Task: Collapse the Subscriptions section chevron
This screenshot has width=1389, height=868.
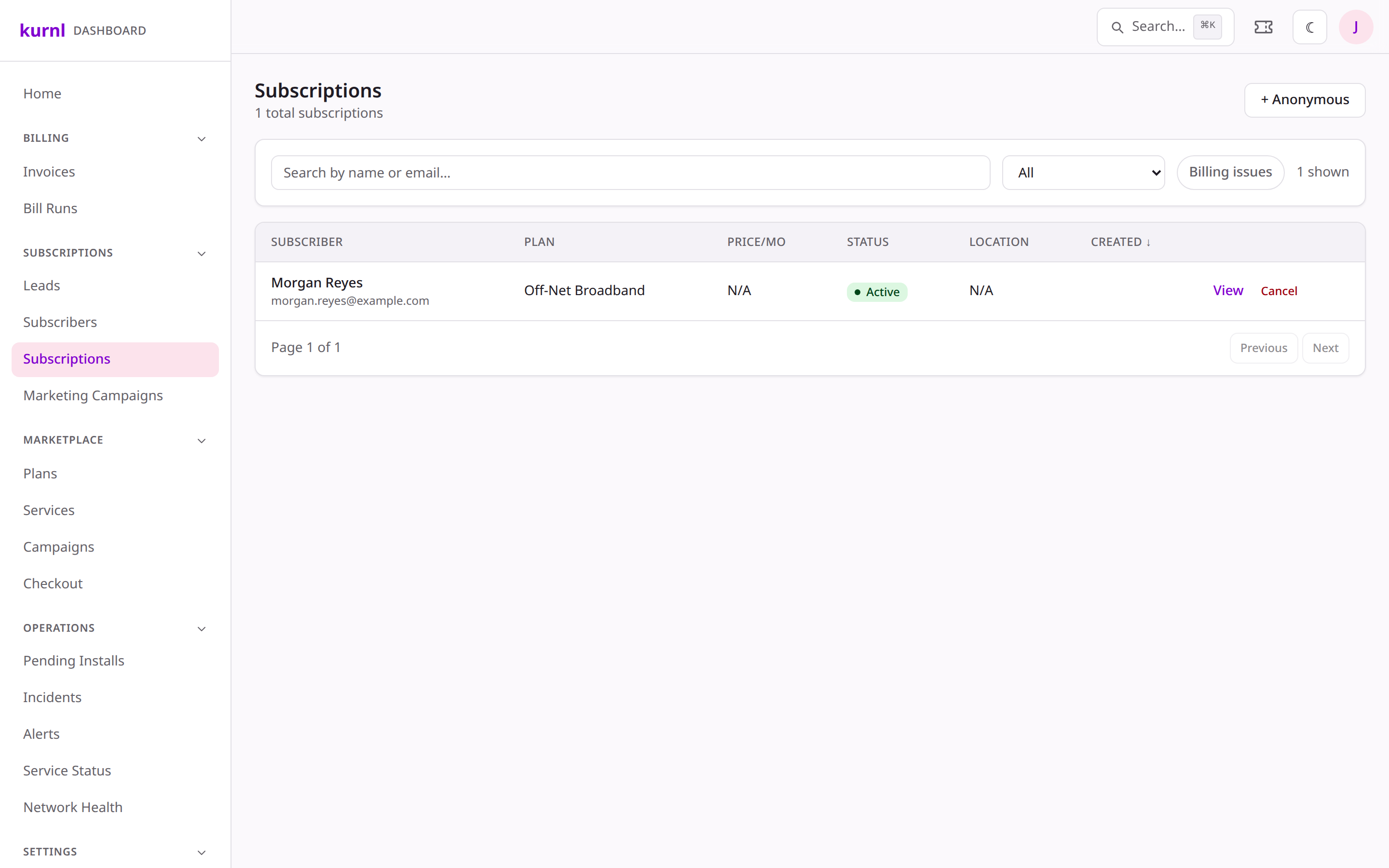Action: click(x=202, y=254)
